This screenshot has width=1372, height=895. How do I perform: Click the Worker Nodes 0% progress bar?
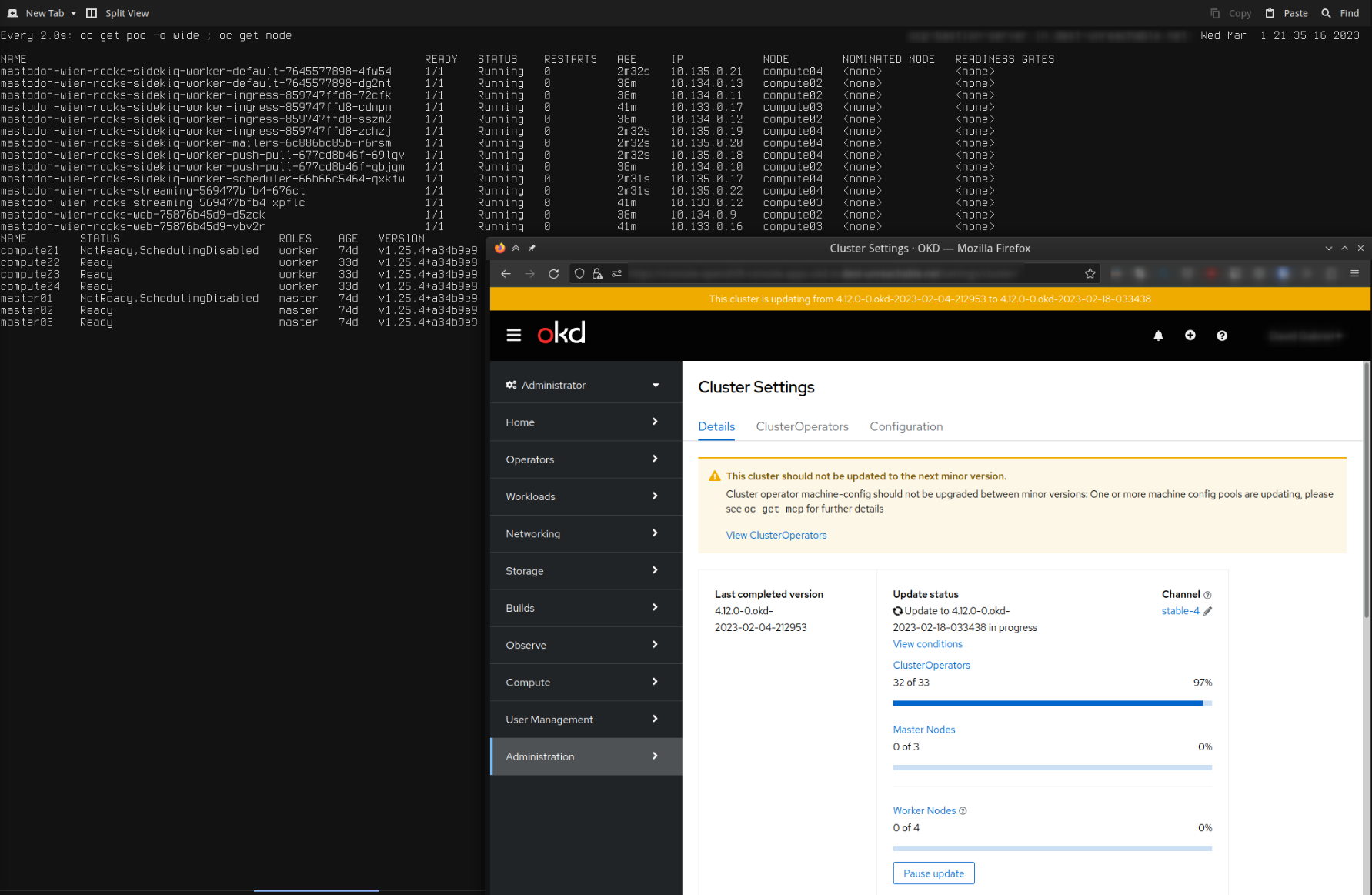(1052, 849)
